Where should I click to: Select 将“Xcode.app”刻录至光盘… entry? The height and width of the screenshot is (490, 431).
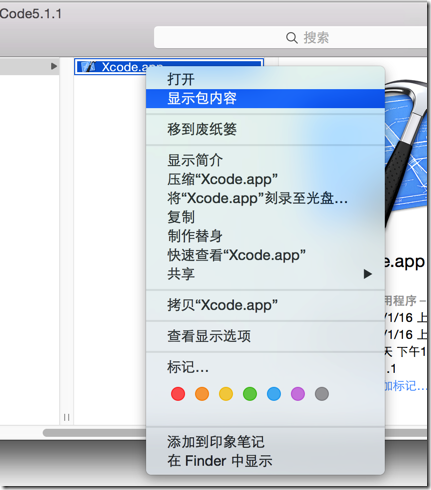[x=265, y=198]
